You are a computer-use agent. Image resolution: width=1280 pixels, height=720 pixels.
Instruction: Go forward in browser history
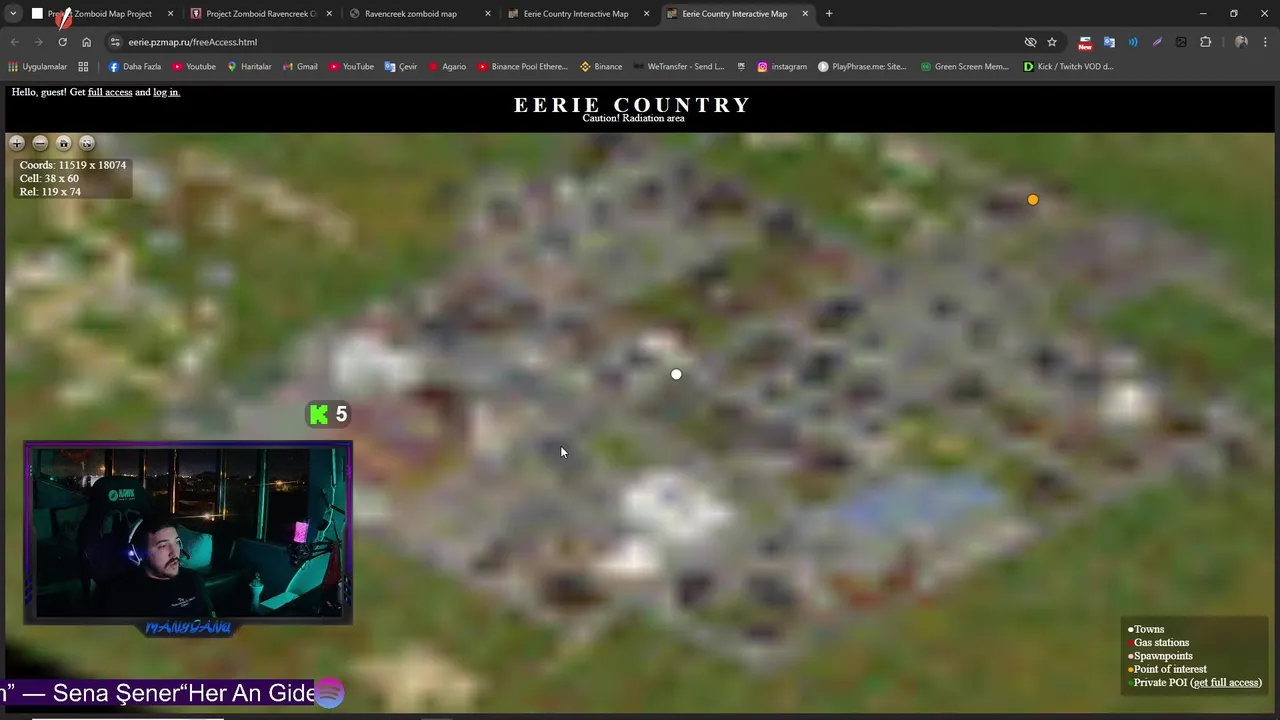click(x=38, y=42)
